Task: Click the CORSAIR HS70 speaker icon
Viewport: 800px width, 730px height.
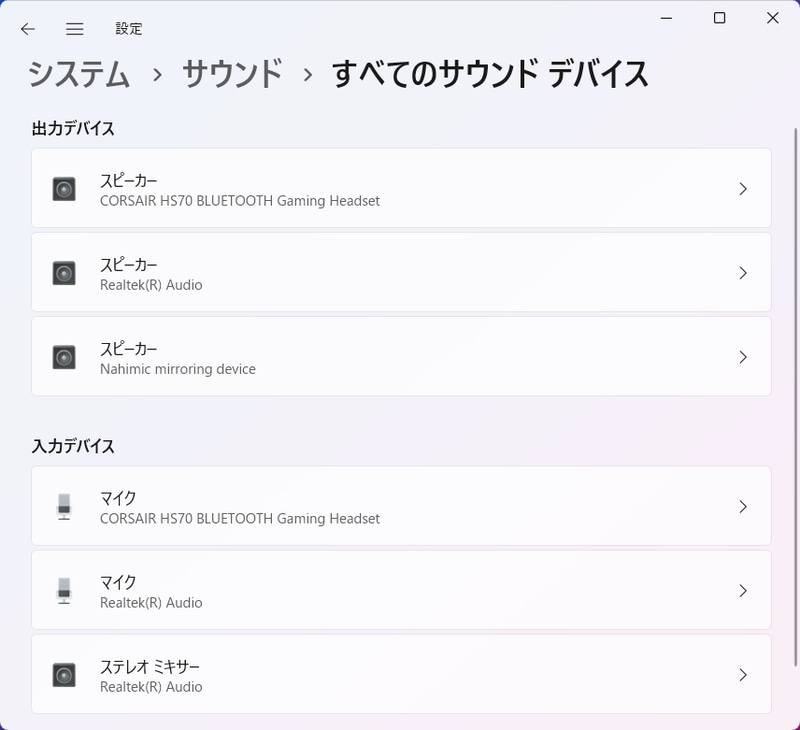Action: [x=66, y=189]
